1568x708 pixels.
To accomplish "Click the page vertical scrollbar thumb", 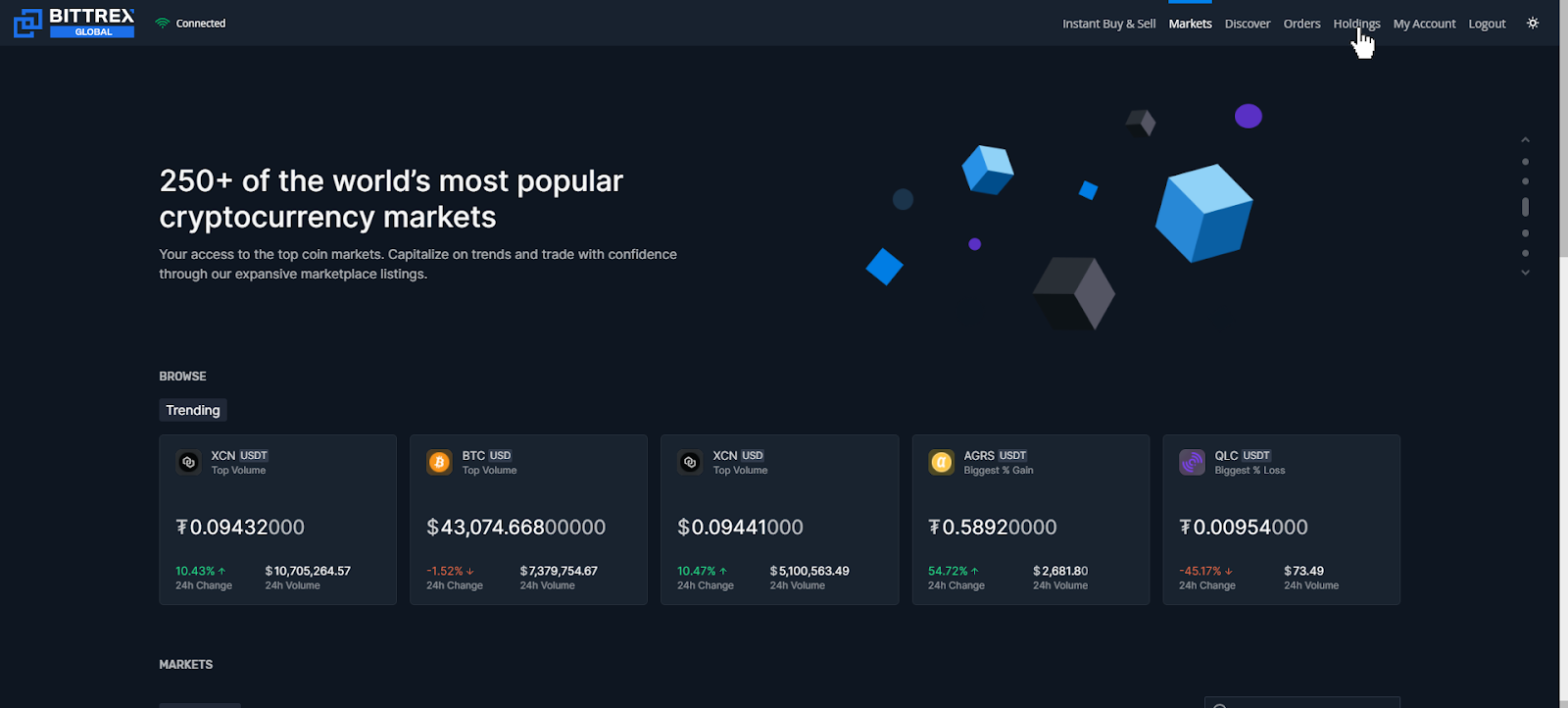I will [1563, 127].
